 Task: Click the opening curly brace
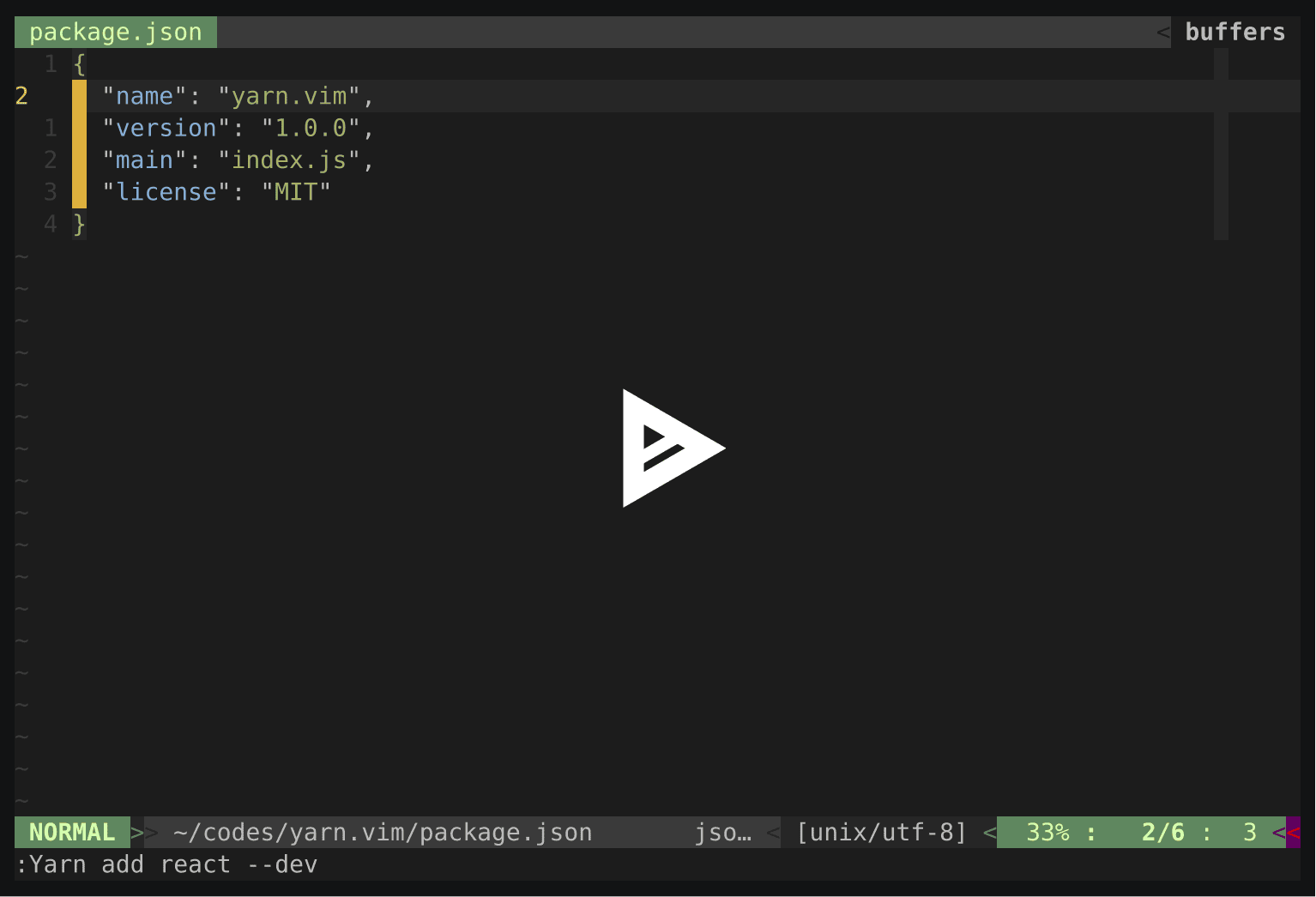[x=80, y=64]
